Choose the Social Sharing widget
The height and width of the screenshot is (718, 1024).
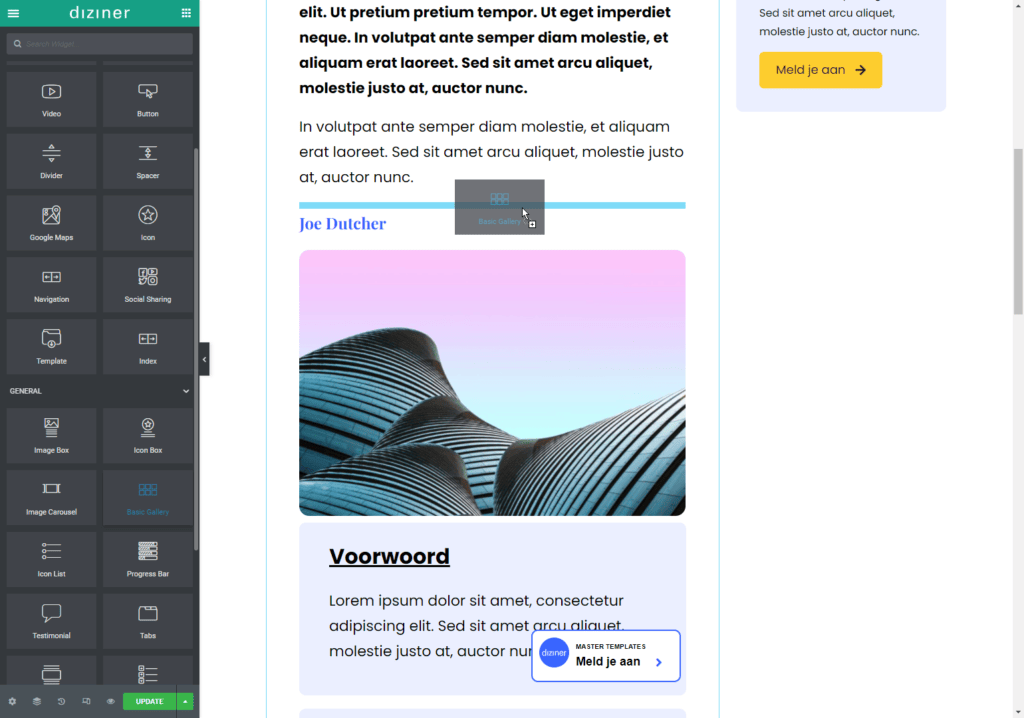(148, 285)
